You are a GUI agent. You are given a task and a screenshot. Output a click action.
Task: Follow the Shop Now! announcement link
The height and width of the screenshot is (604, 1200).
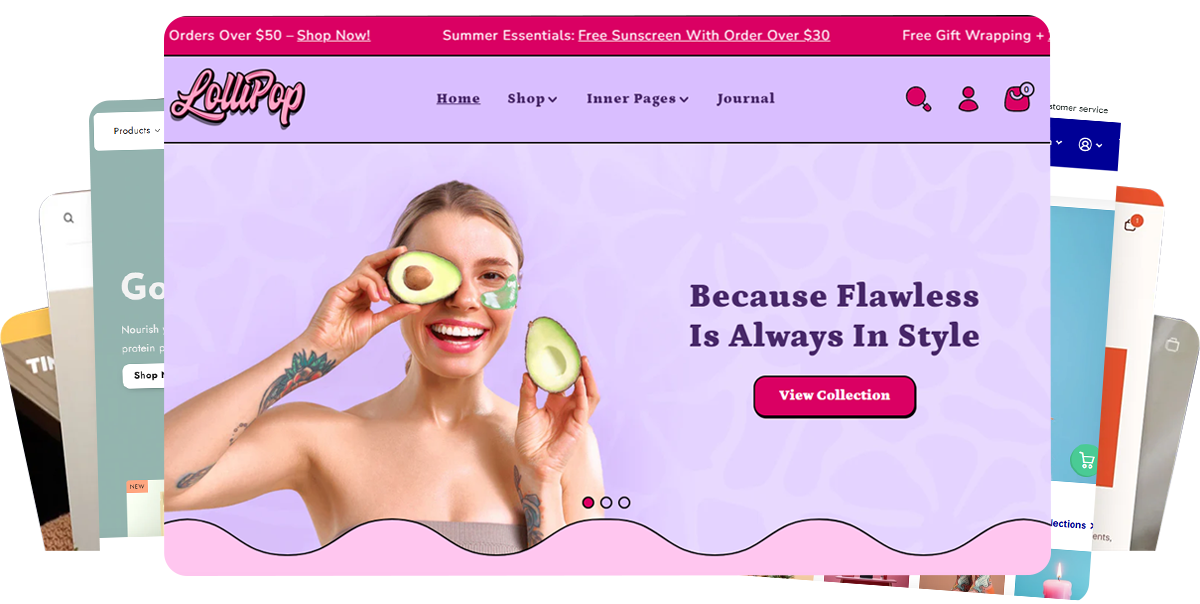pos(333,35)
